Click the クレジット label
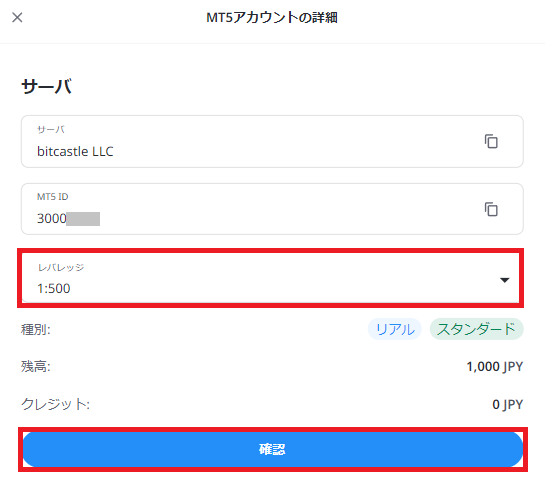The image size is (545, 484). [x=55, y=404]
